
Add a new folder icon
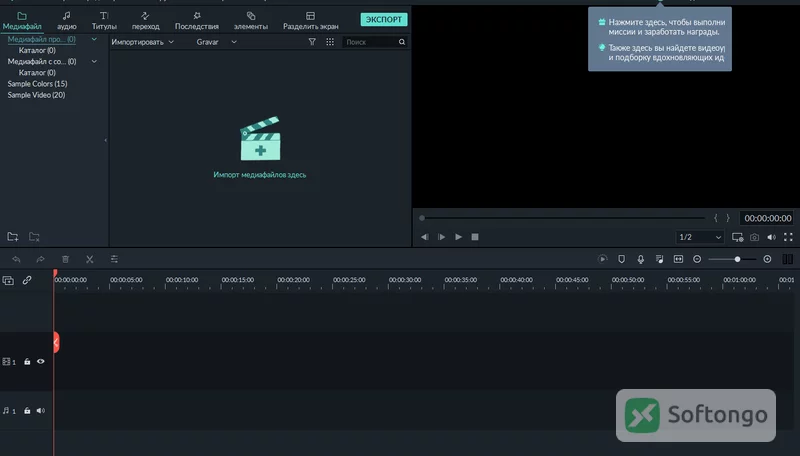[x=13, y=237]
